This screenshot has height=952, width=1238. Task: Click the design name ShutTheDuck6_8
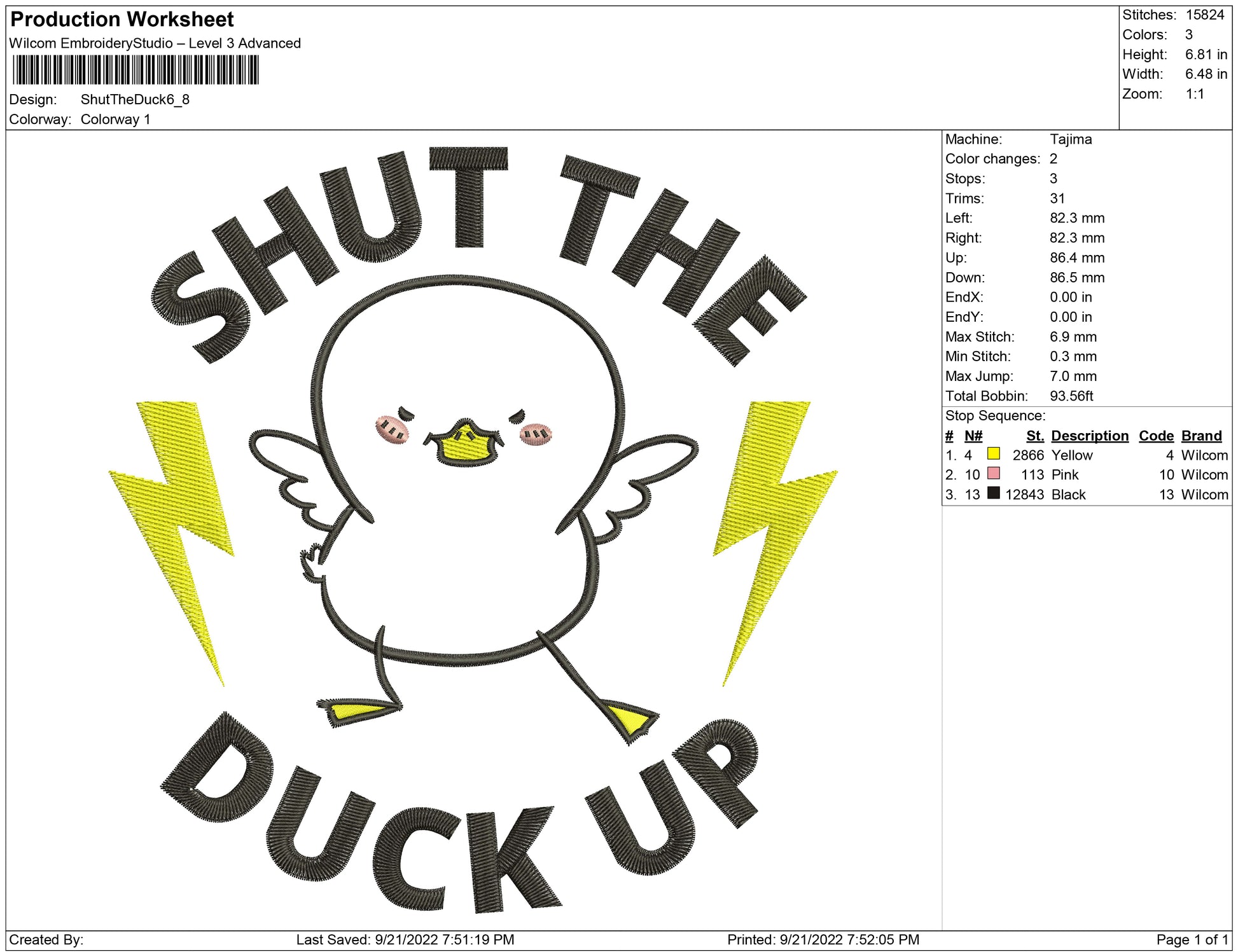click(x=135, y=99)
